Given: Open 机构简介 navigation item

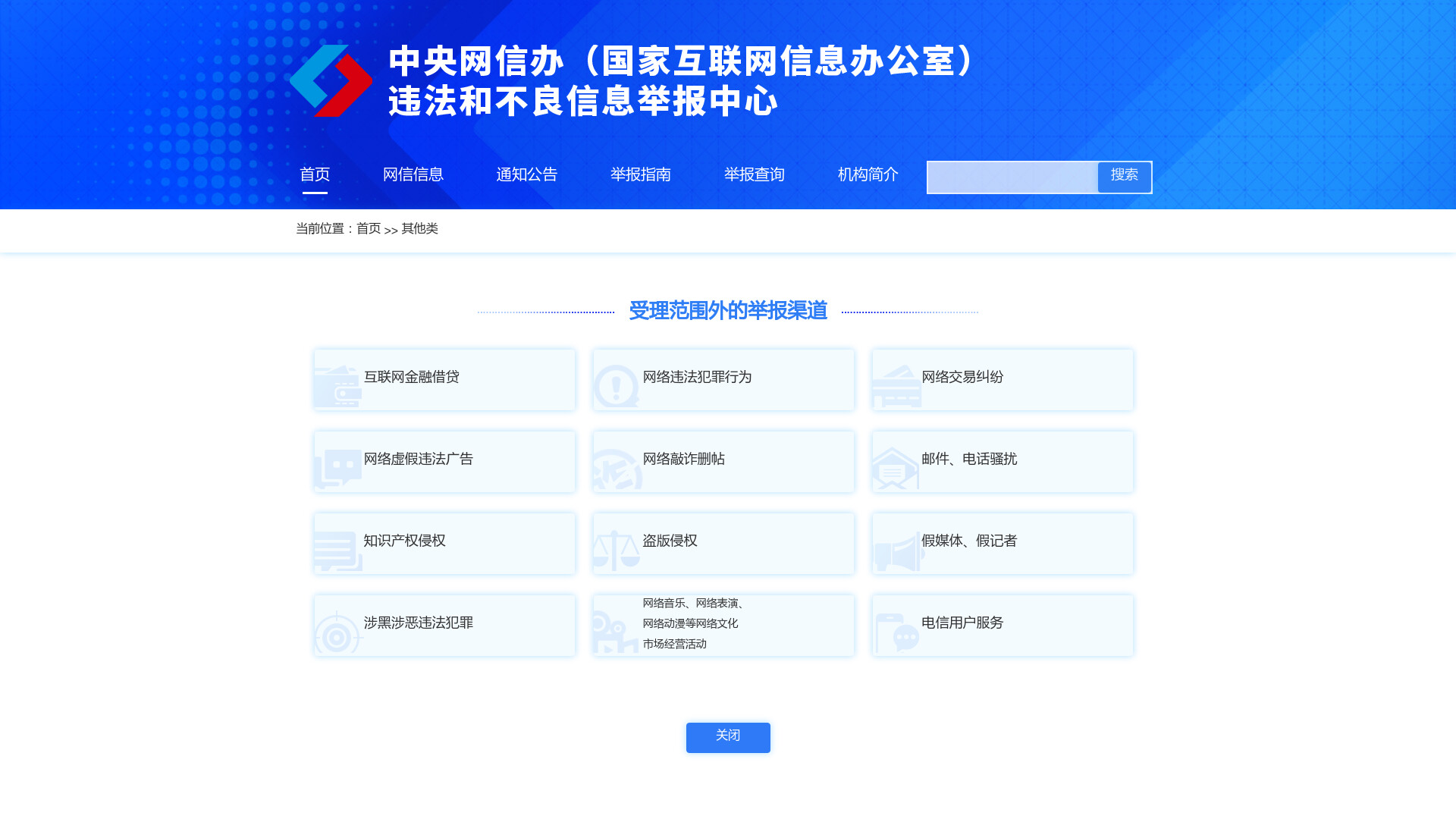Looking at the screenshot, I should point(868,174).
